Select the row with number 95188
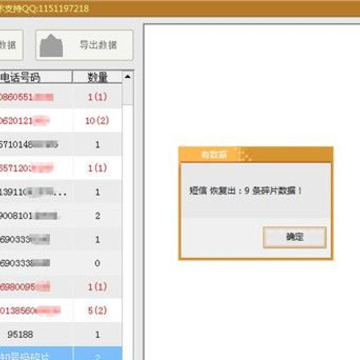Screen dimensions: 360x360 coord(61,334)
